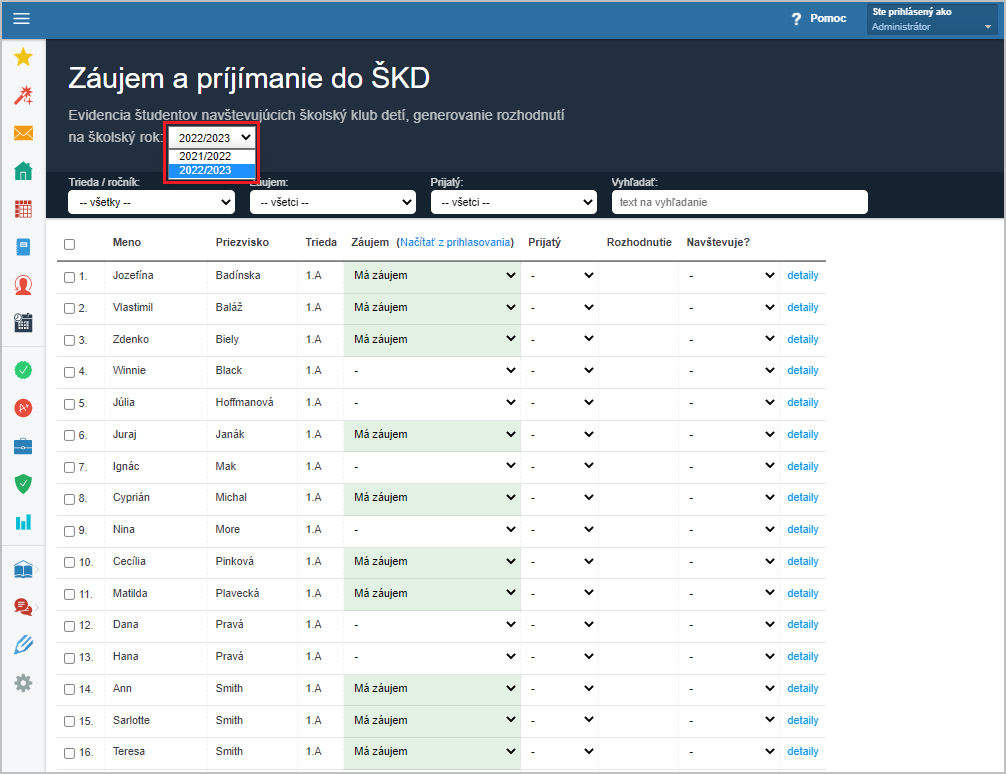Check the box for Zdenko Biely
This screenshot has height=774, width=1006.
pos(69,341)
